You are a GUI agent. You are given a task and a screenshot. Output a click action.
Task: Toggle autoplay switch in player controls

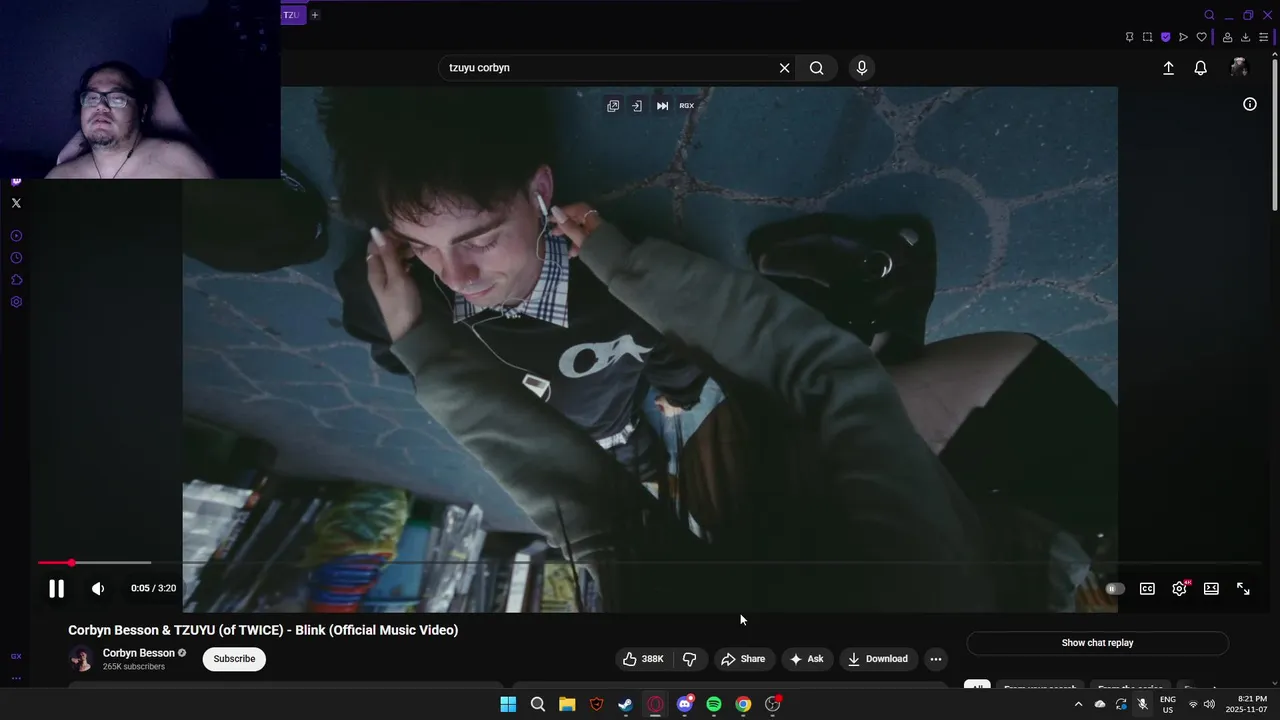pos(1115,589)
